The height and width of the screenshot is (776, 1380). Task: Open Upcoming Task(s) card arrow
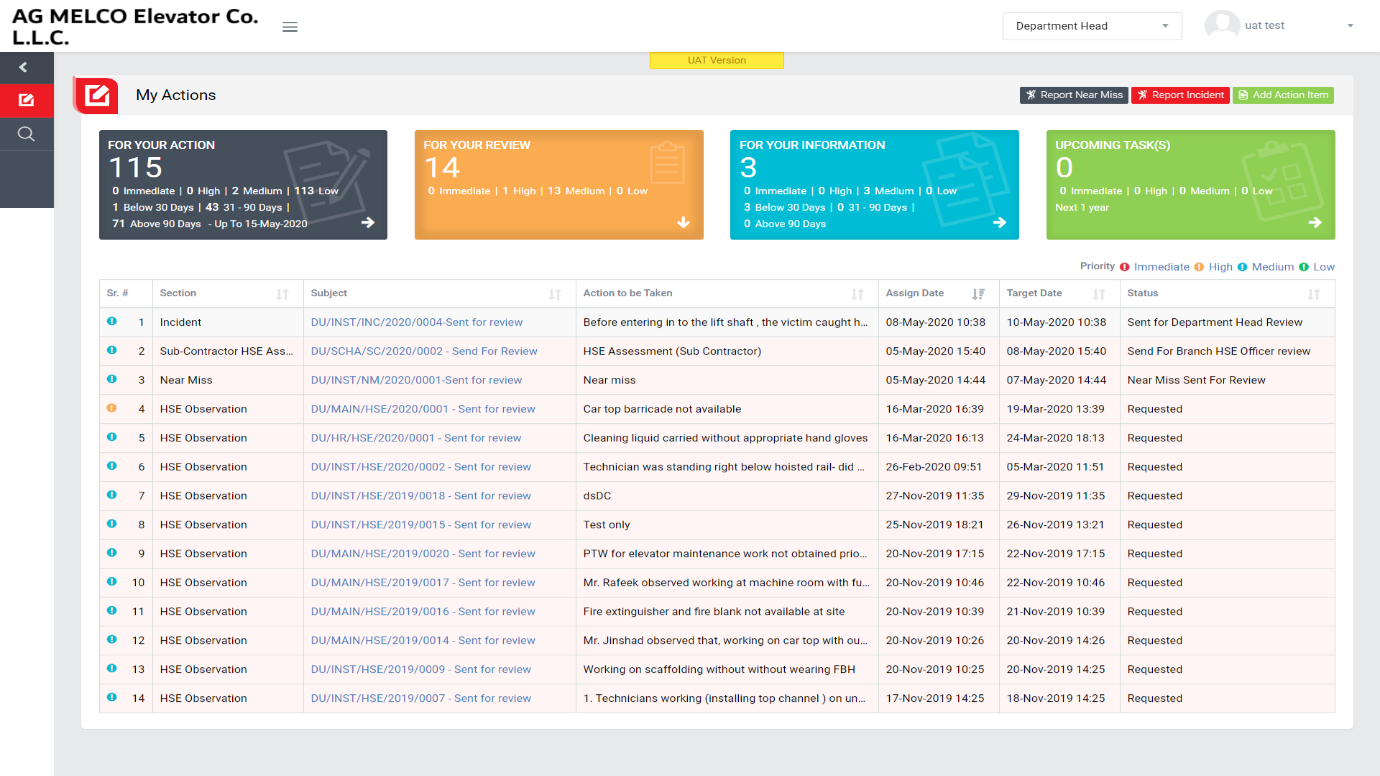click(x=1315, y=223)
